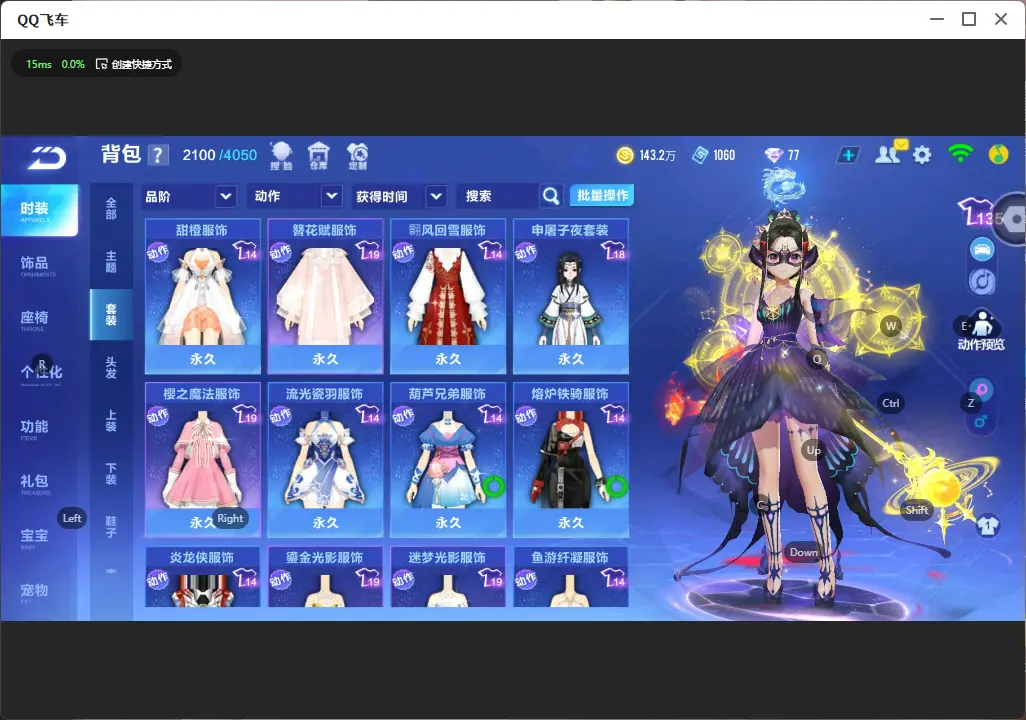Click the gold coin currency icon
Screen dimensions: 1026x720
coord(625,155)
